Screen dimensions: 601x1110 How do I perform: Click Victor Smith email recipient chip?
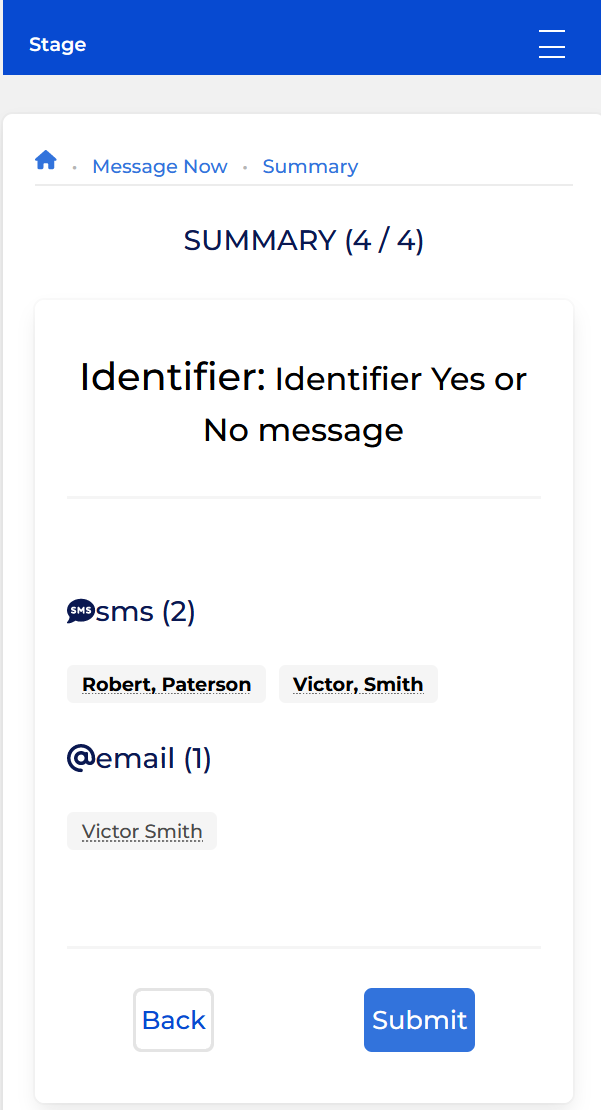[142, 831]
